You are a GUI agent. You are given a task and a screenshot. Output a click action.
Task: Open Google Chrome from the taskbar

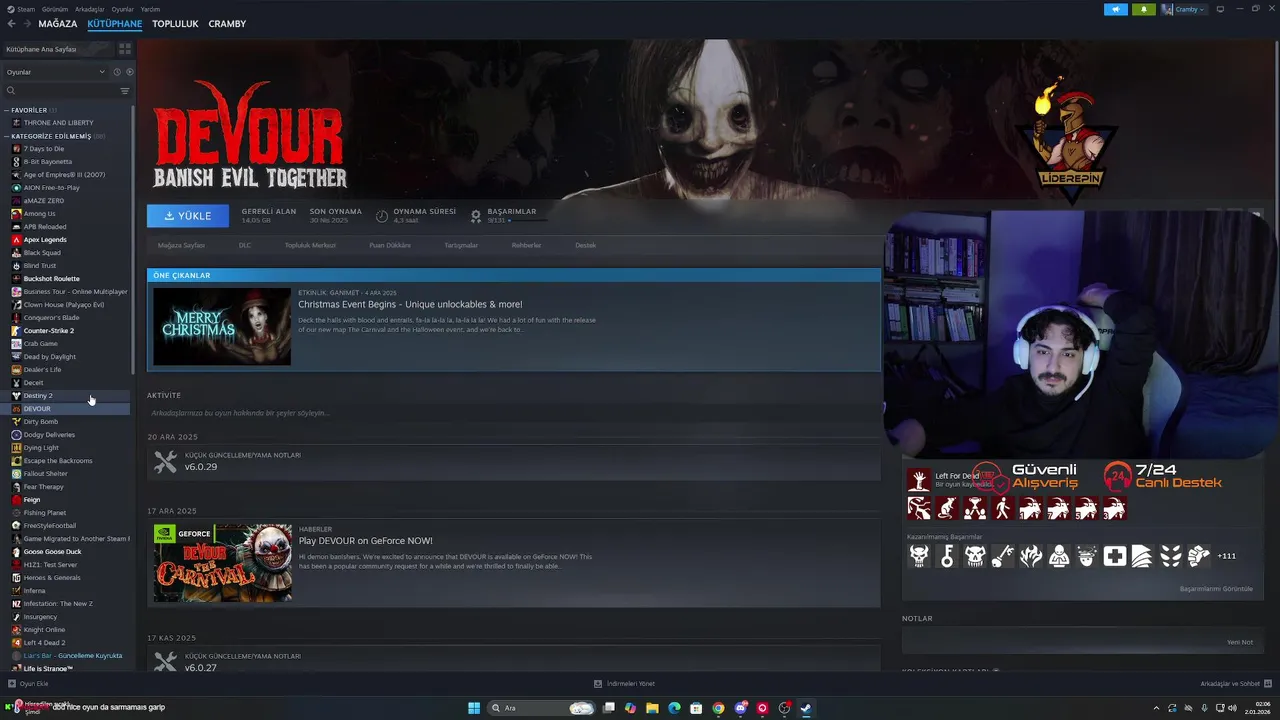click(718, 708)
